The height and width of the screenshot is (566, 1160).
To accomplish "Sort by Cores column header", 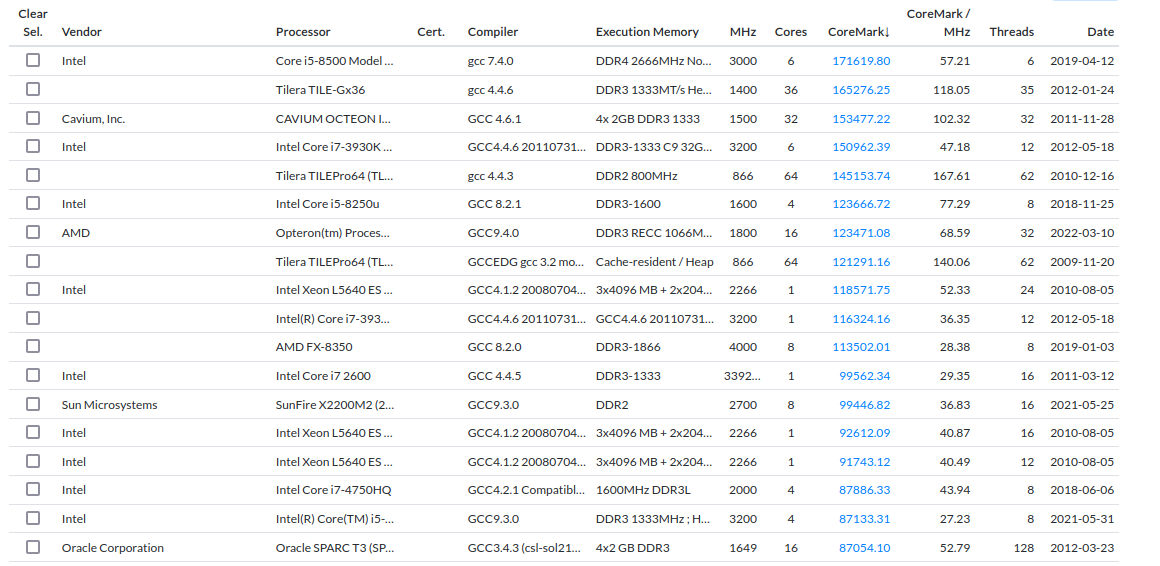I will pos(791,32).
